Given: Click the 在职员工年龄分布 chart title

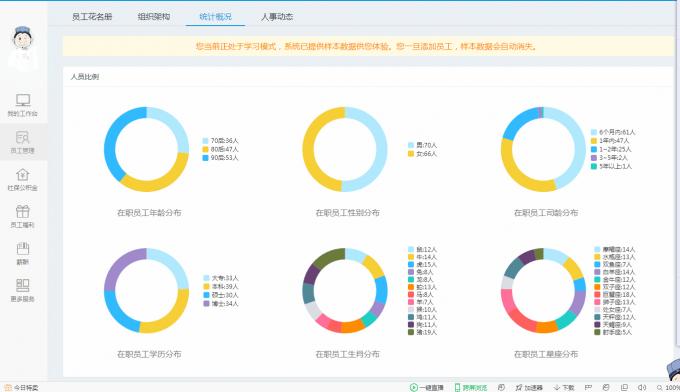Looking at the screenshot, I should 149,212.
